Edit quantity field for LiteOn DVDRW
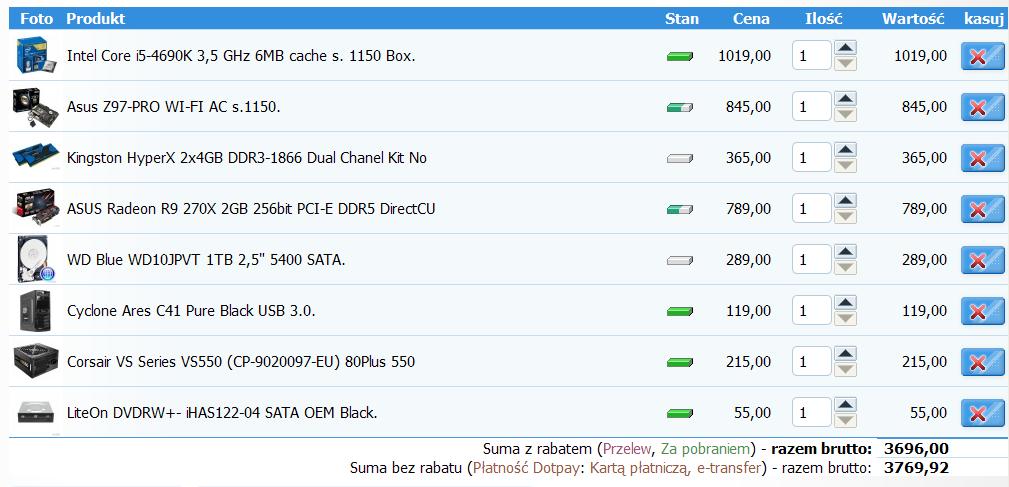1009x487 pixels. click(x=811, y=412)
